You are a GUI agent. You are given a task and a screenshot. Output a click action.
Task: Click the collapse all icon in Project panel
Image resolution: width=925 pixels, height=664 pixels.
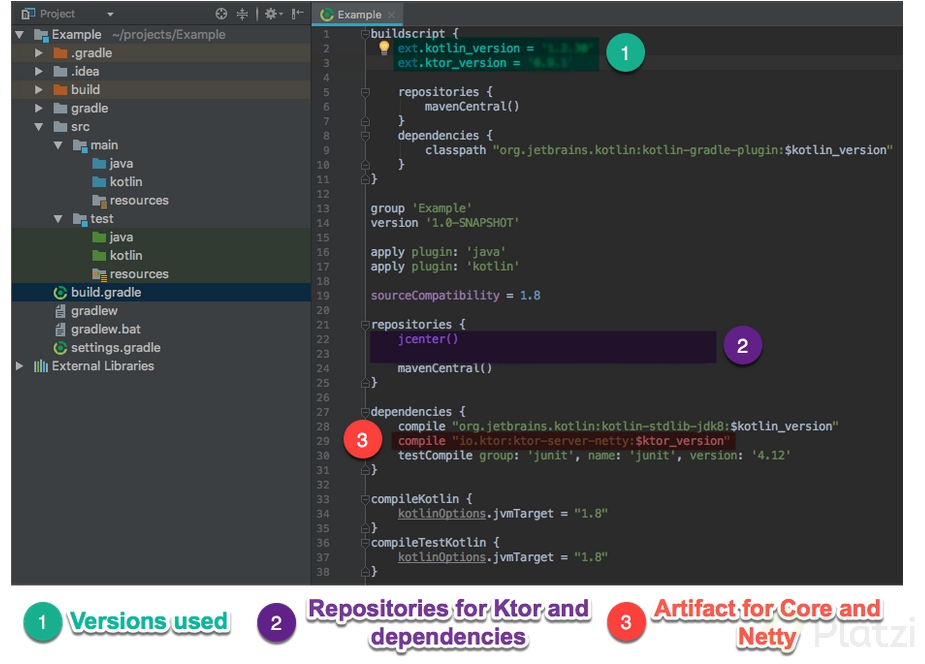point(243,14)
